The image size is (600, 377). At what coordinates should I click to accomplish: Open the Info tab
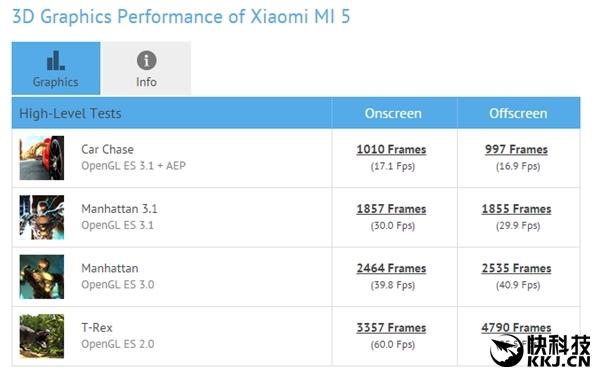(x=147, y=68)
